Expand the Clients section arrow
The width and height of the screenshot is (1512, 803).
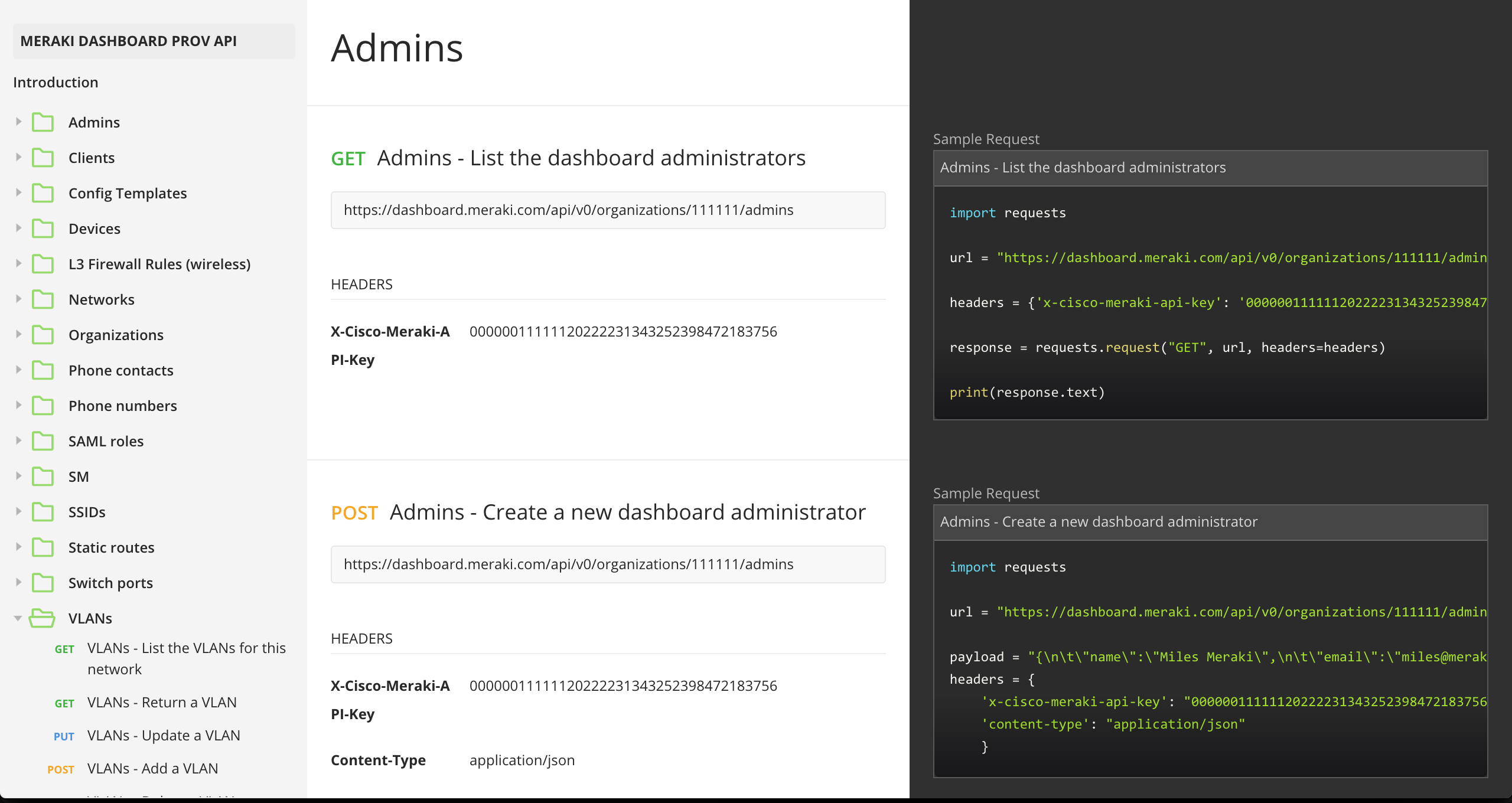point(18,157)
